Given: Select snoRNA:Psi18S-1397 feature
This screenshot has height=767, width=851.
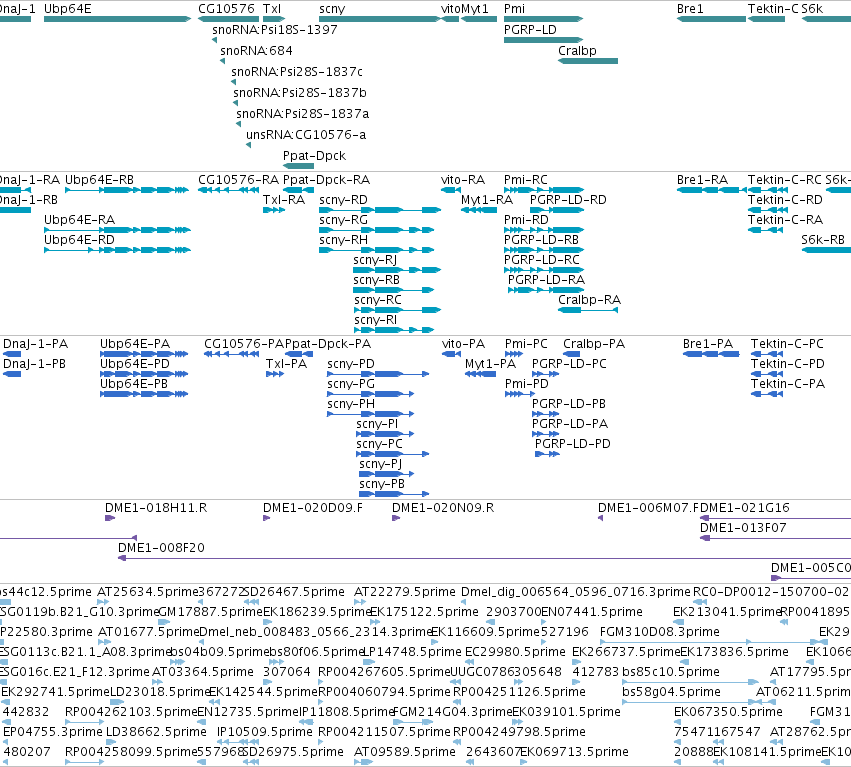Looking at the screenshot, I should (215, 40).
